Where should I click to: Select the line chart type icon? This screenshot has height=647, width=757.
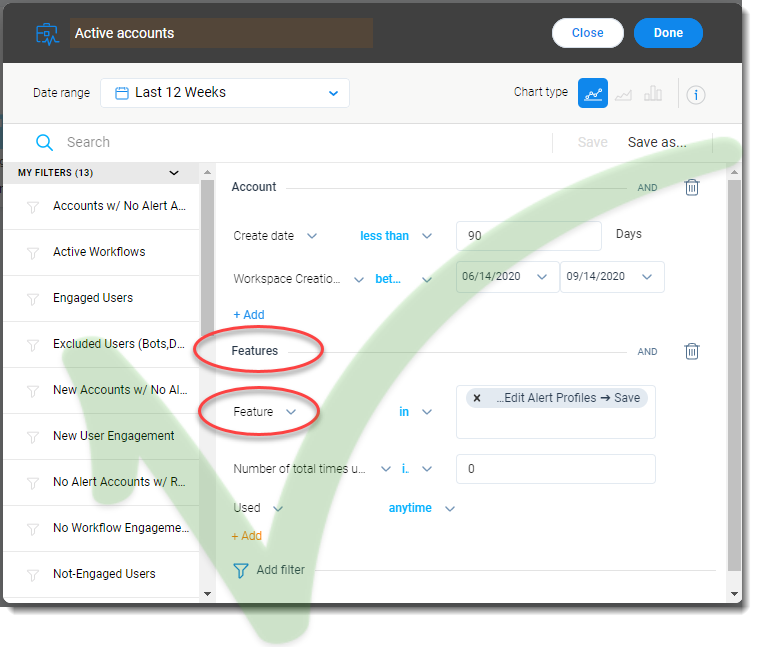click(x=592, y=93)
